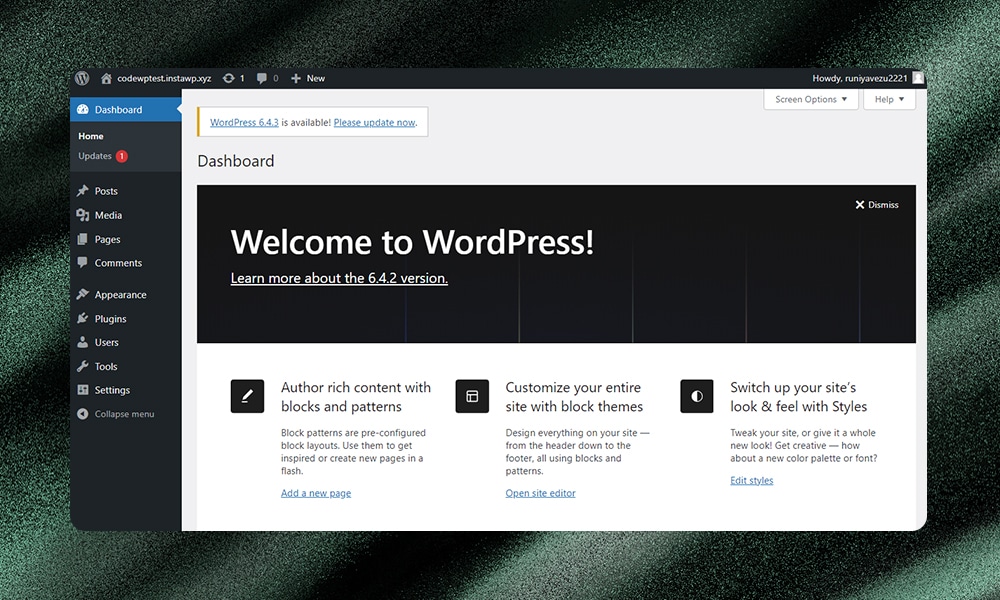Expand the Screen Options dropdown

tap(810, 99)
